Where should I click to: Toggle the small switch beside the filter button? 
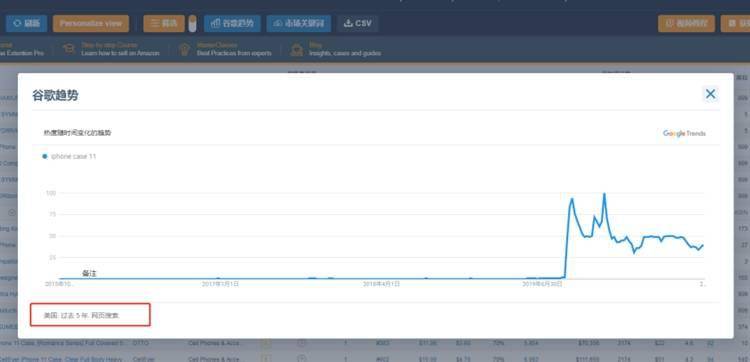tap(192, 24)
